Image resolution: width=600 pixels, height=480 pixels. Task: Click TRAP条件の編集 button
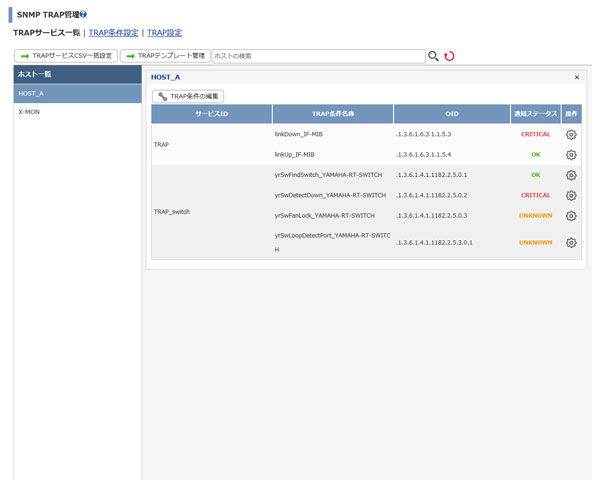(x=188, y=96)
